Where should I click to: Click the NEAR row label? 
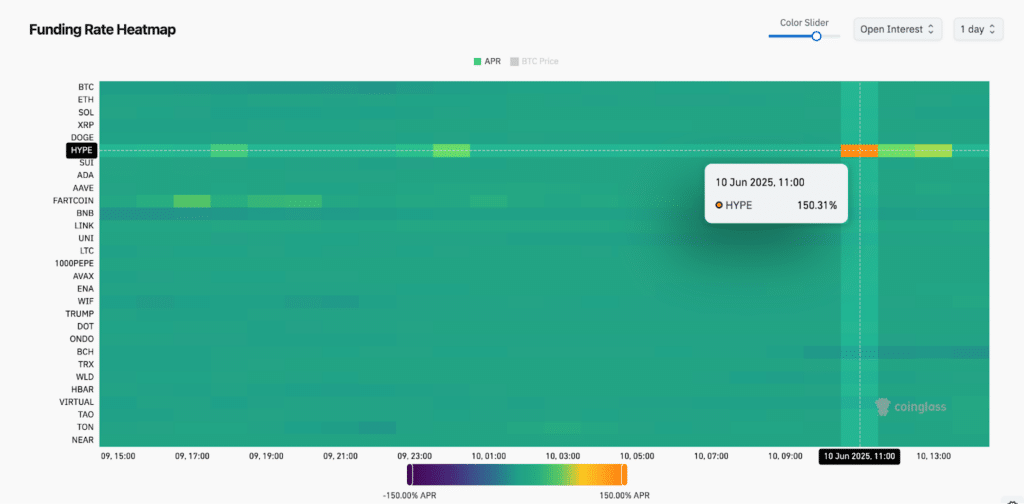click(84, 440)
